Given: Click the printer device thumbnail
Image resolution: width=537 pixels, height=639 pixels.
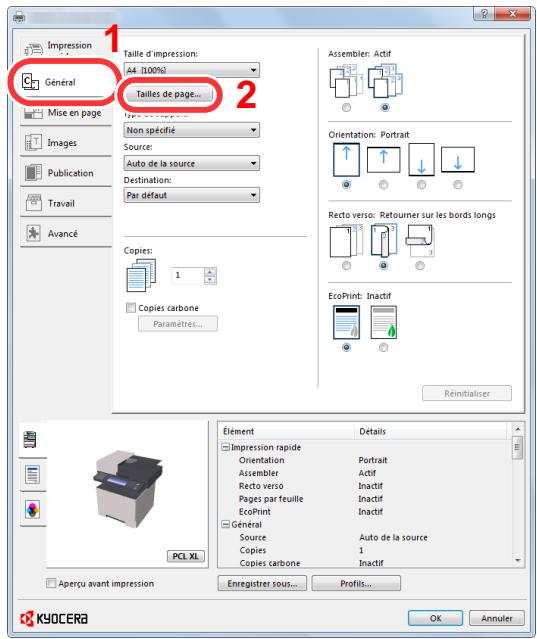Looking at the screenshot, I should coord(128,487).
